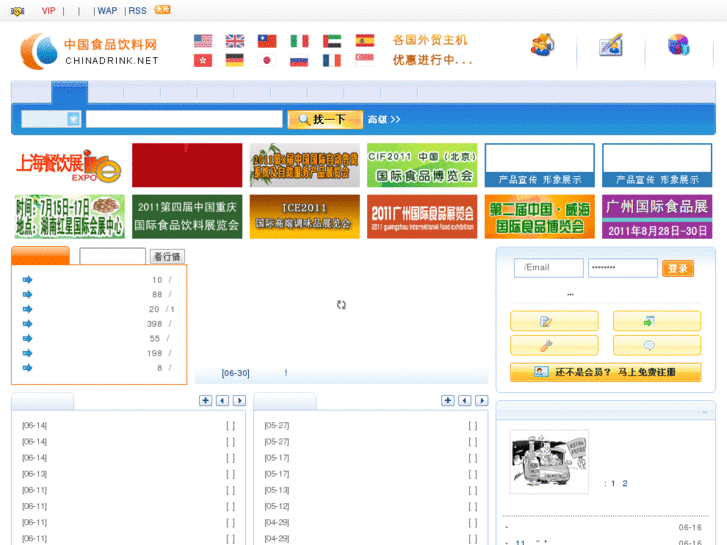Open the 广州国际食品展 purple banner
This screenshot has width=727, height=545.
tap(657, 217)
